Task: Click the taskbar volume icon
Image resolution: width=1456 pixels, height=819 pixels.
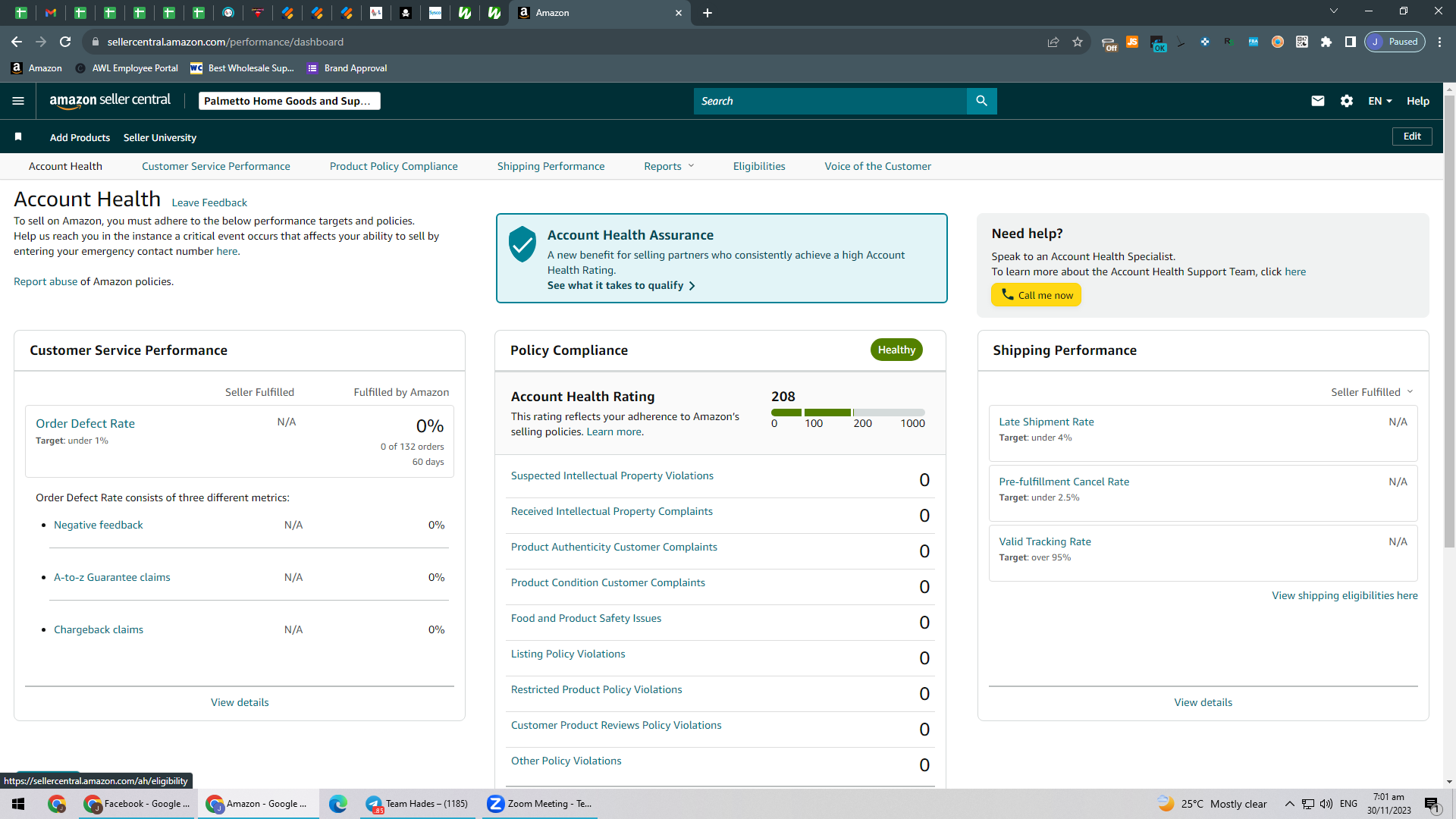Action: point(1326,804)
